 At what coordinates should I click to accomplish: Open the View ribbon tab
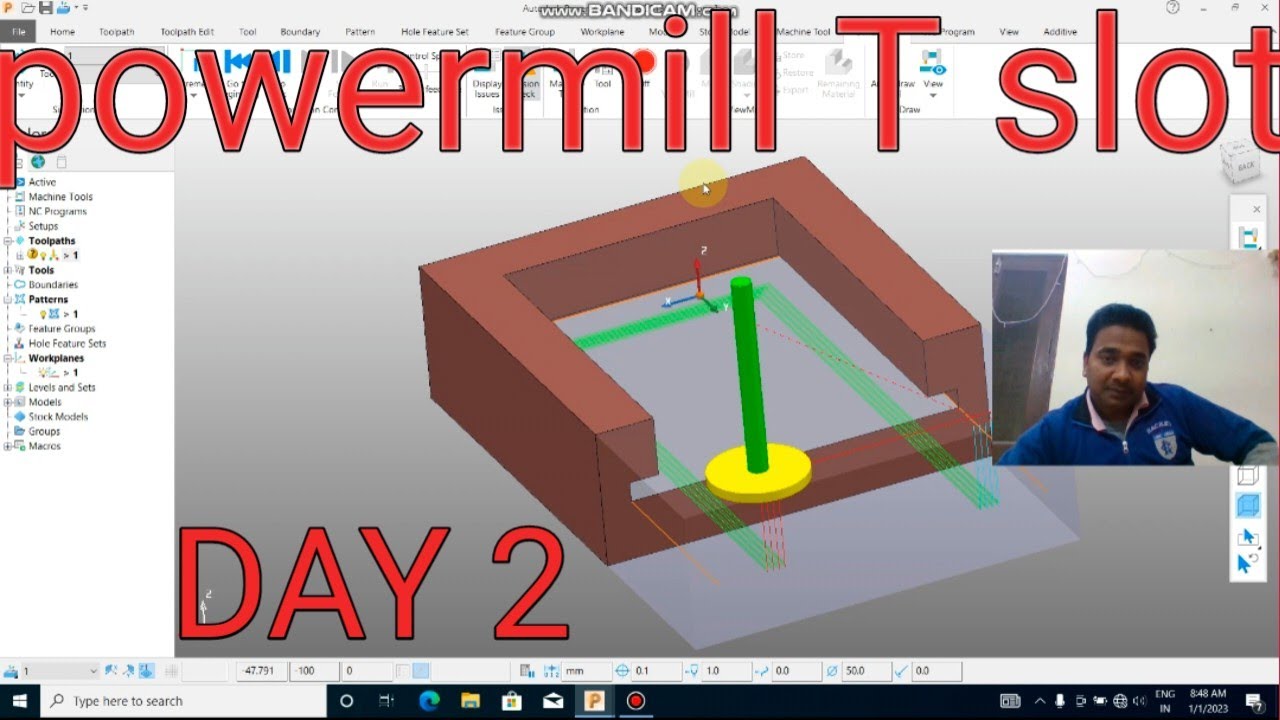tap(1009, 32)
